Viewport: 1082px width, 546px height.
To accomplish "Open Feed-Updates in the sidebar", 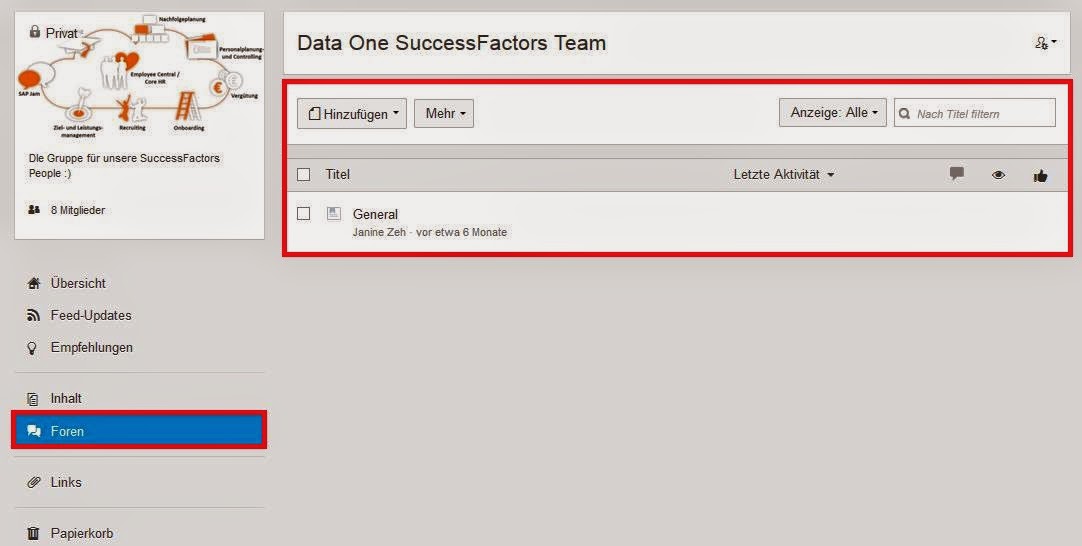I will 91,315.
